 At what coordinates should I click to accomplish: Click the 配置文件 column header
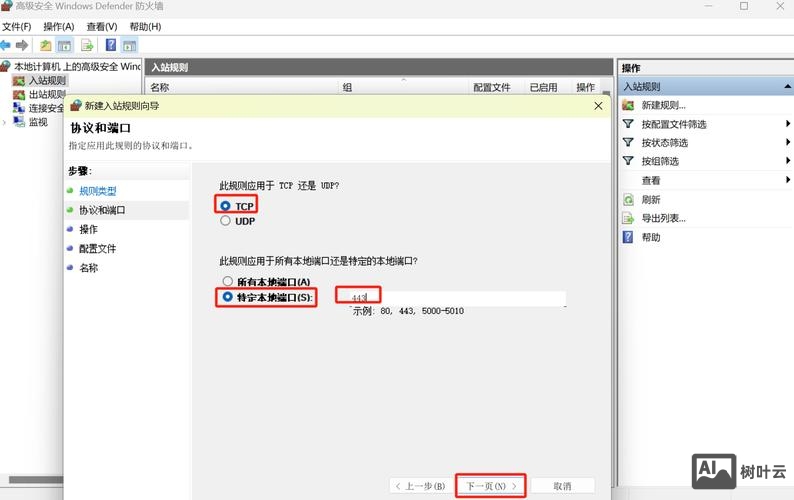[492, 87]
